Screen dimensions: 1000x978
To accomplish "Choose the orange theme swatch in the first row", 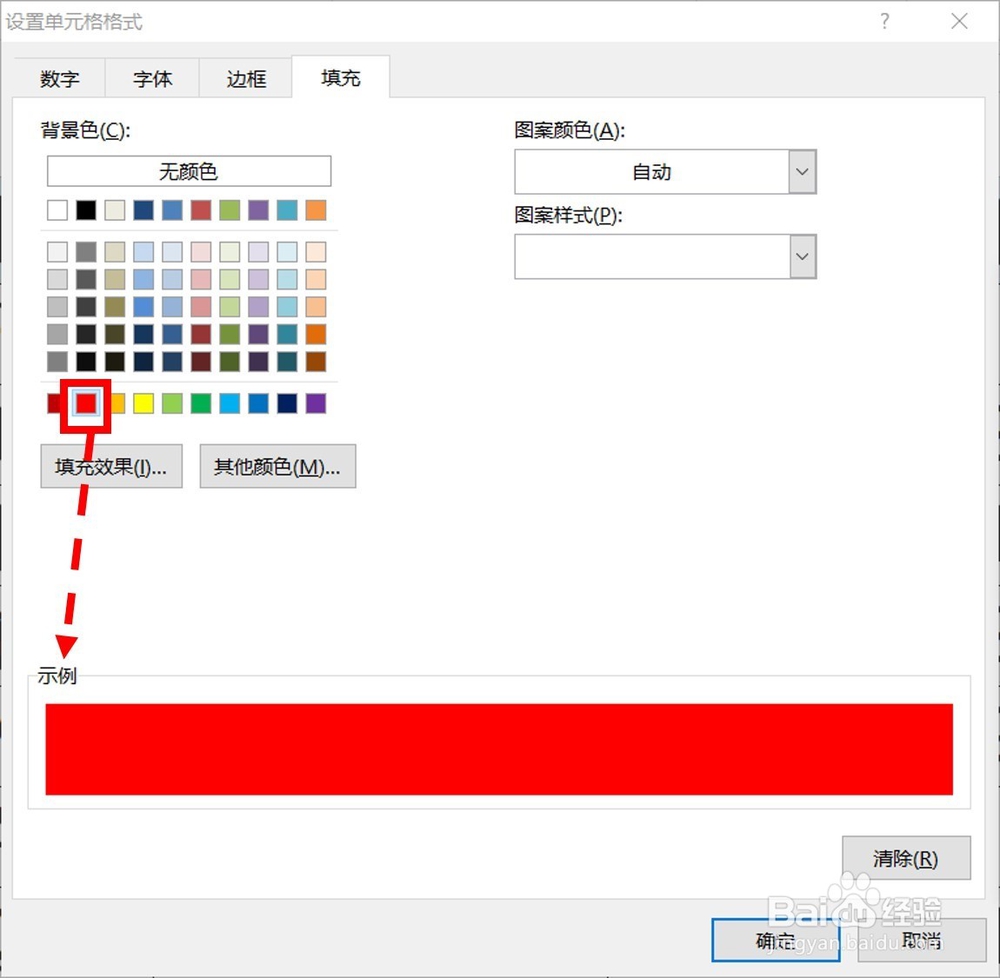I will click(316, 210).
